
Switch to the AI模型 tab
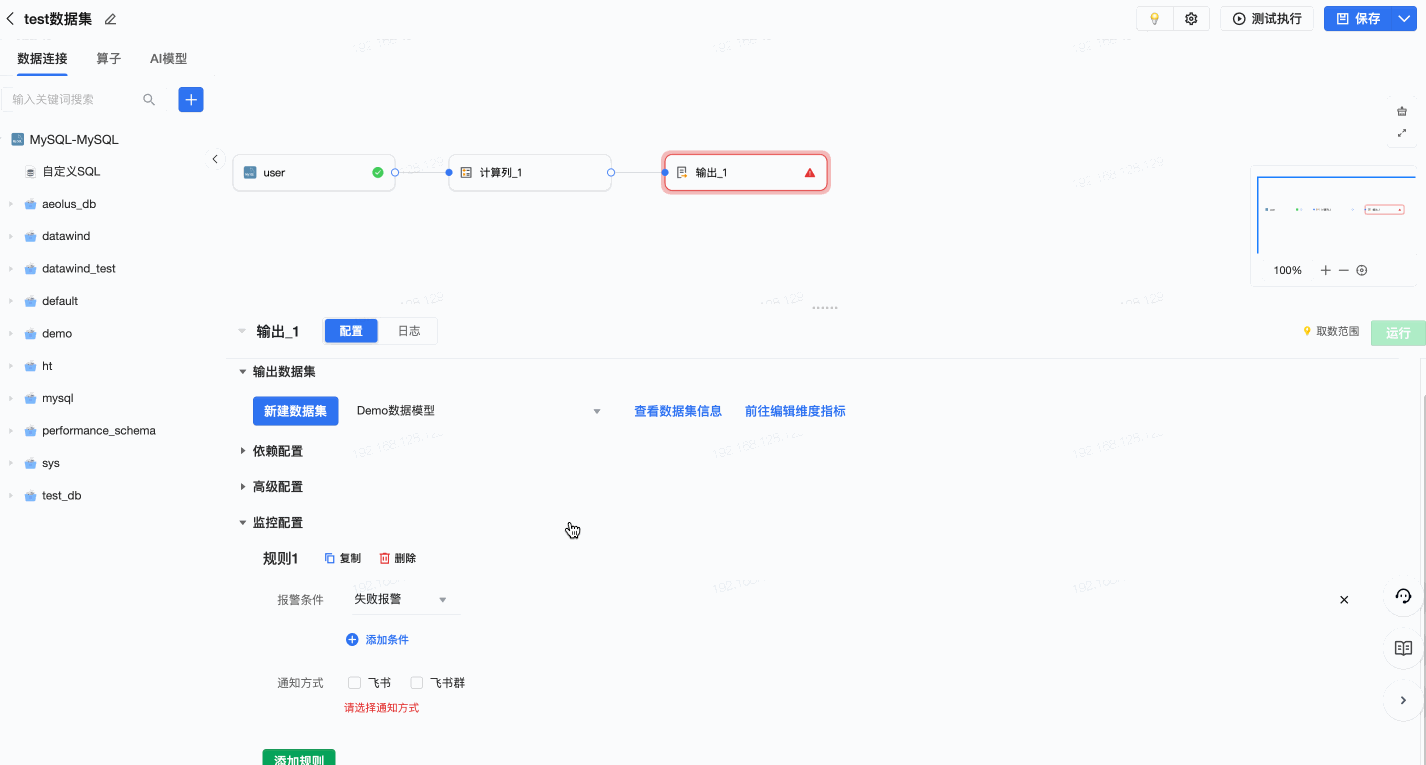[168, 59]
